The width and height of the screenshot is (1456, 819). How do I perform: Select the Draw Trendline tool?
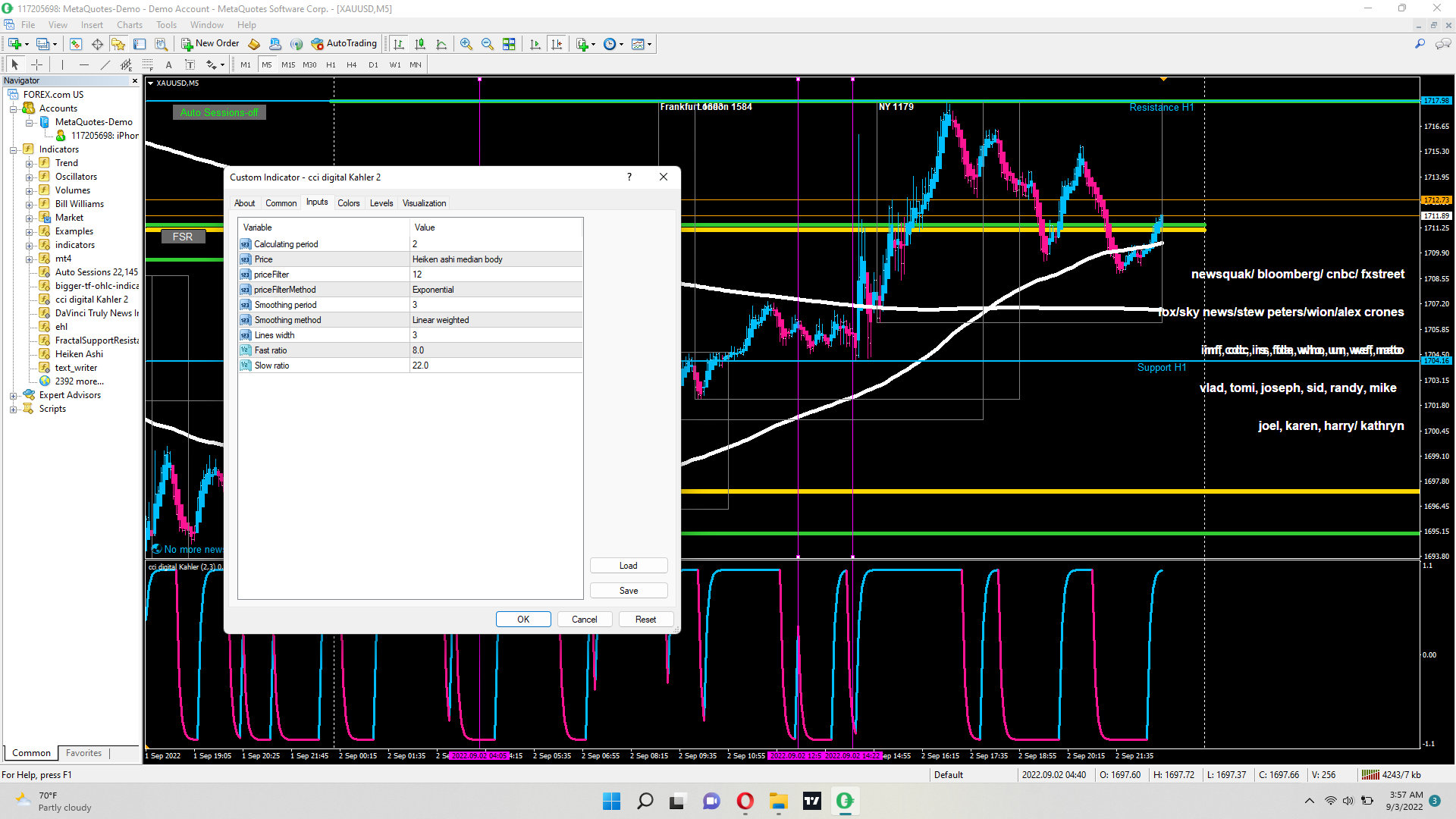(x=105, y=65)
